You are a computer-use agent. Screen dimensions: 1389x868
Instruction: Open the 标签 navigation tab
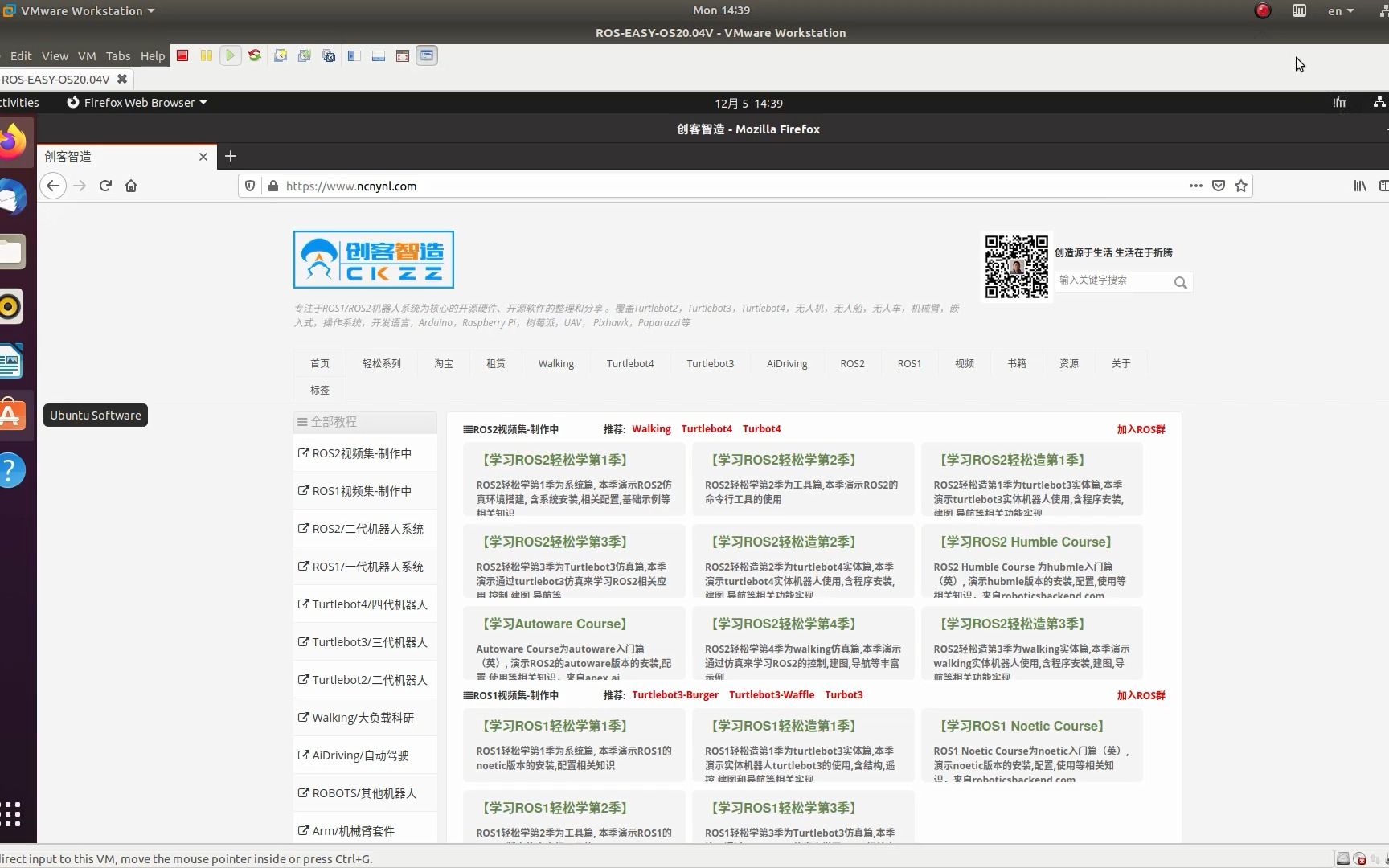coord(320,390)
